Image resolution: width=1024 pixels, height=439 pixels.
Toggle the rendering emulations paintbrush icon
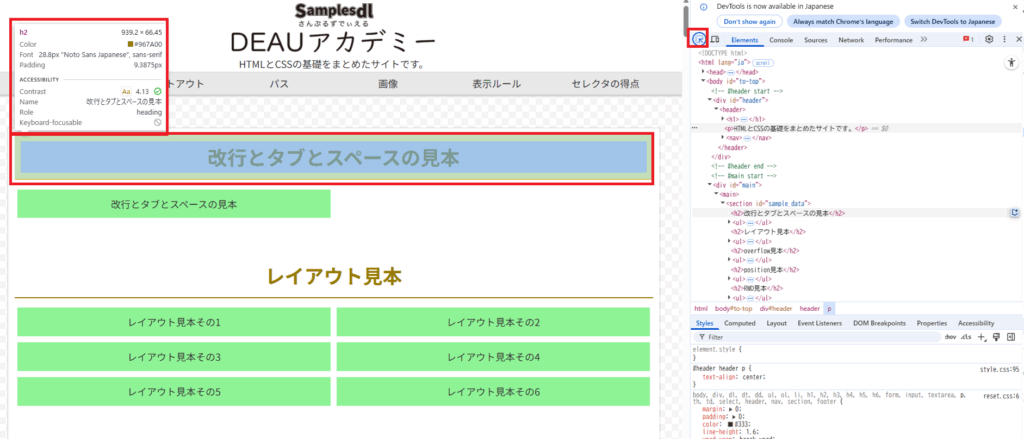pos(996,337)
